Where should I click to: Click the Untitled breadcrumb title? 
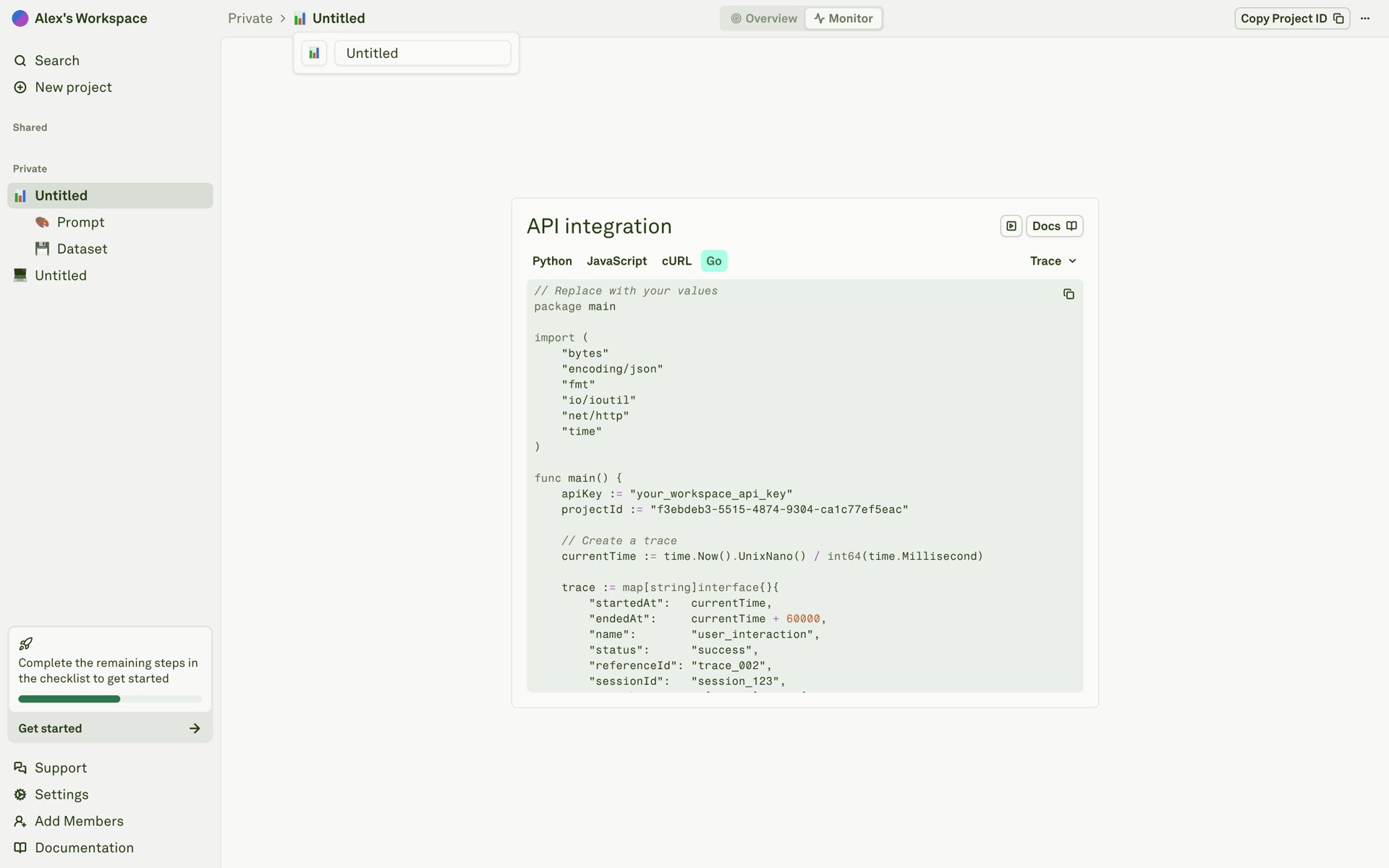pyautogui.click(x=339, y=19)
